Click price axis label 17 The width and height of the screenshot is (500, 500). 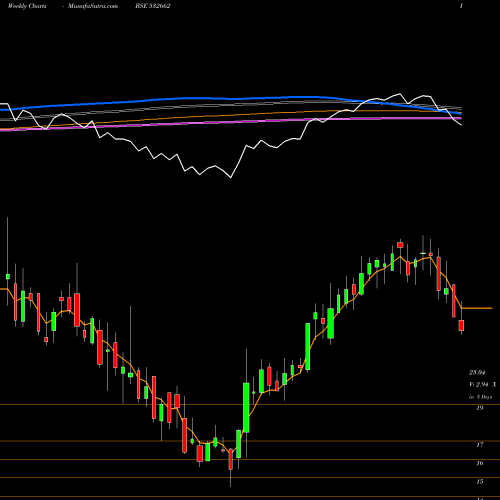coord(480,445)
